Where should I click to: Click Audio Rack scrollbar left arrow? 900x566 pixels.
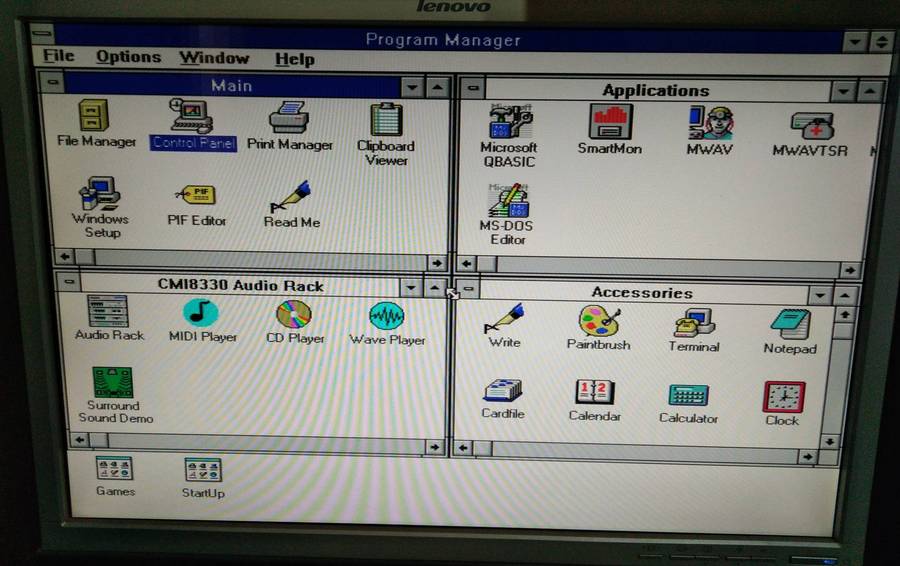(x=80, y=440)
